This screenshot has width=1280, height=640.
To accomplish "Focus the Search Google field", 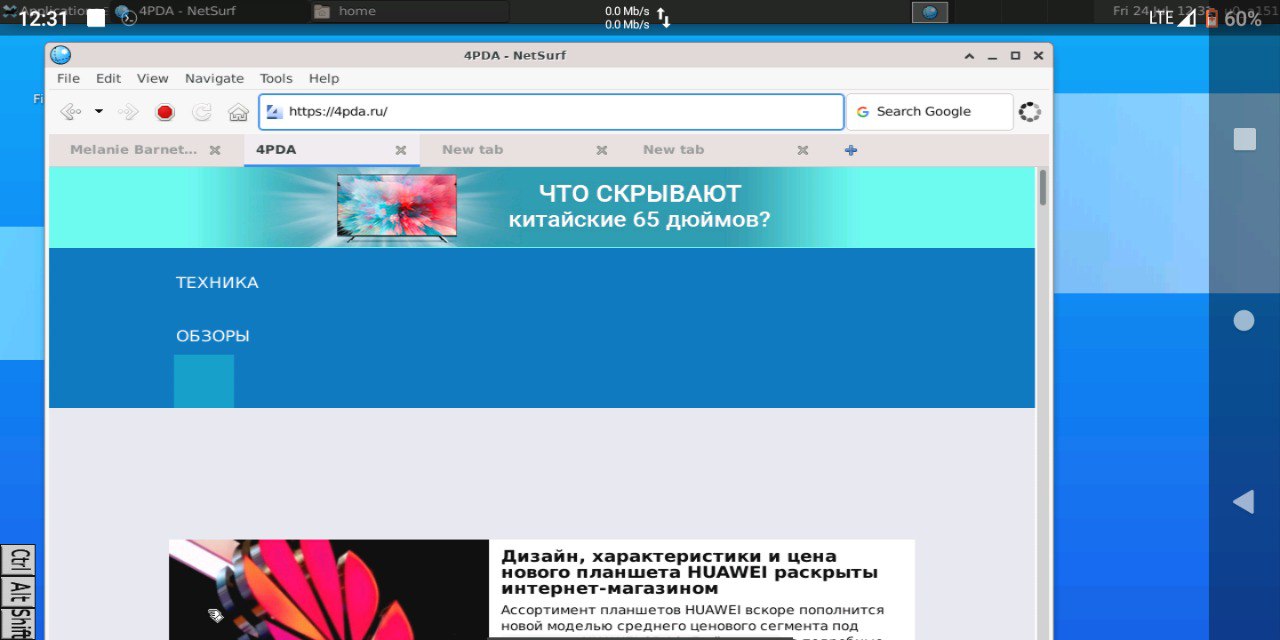I will click(x=929, y=112).
